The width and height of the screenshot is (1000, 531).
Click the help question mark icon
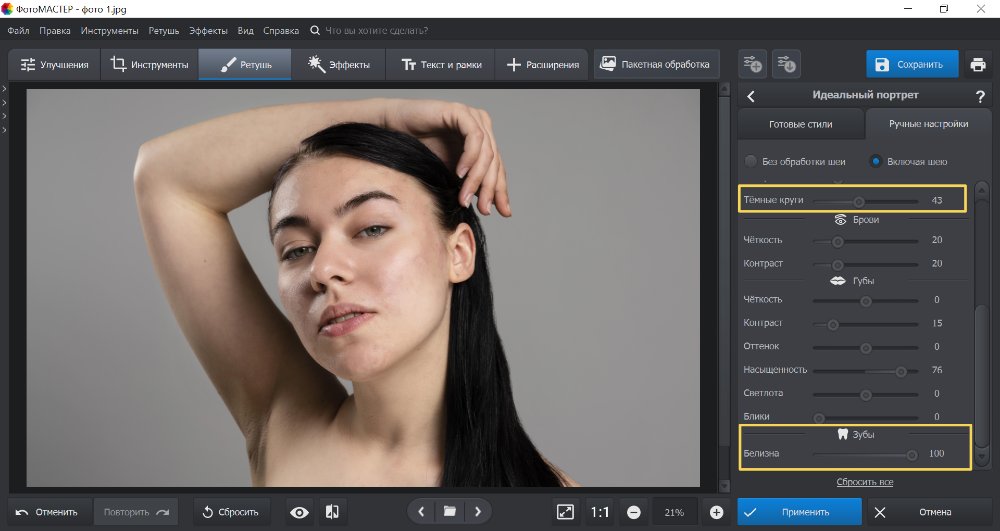[x=980, y=96]
